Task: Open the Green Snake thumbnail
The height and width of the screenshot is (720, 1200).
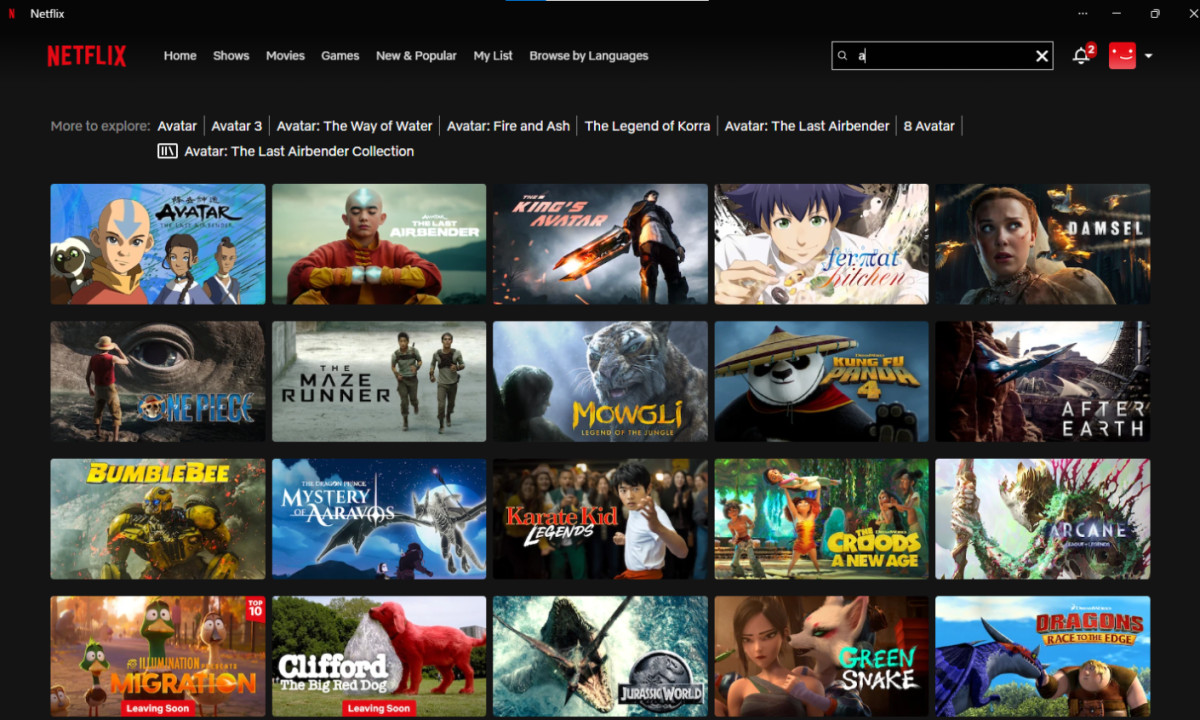Action: [821, 656]
